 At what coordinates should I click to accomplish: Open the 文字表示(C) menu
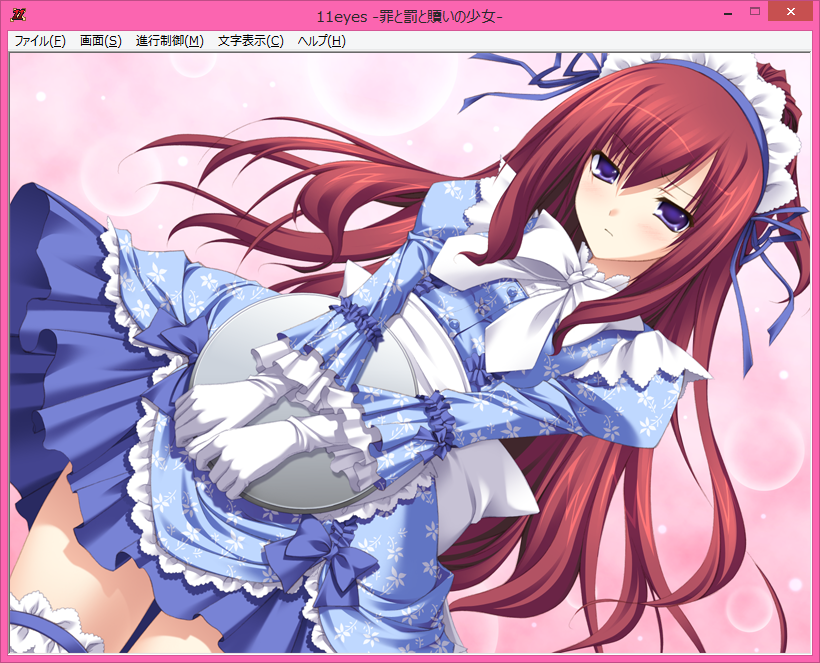tap(250, 41)
